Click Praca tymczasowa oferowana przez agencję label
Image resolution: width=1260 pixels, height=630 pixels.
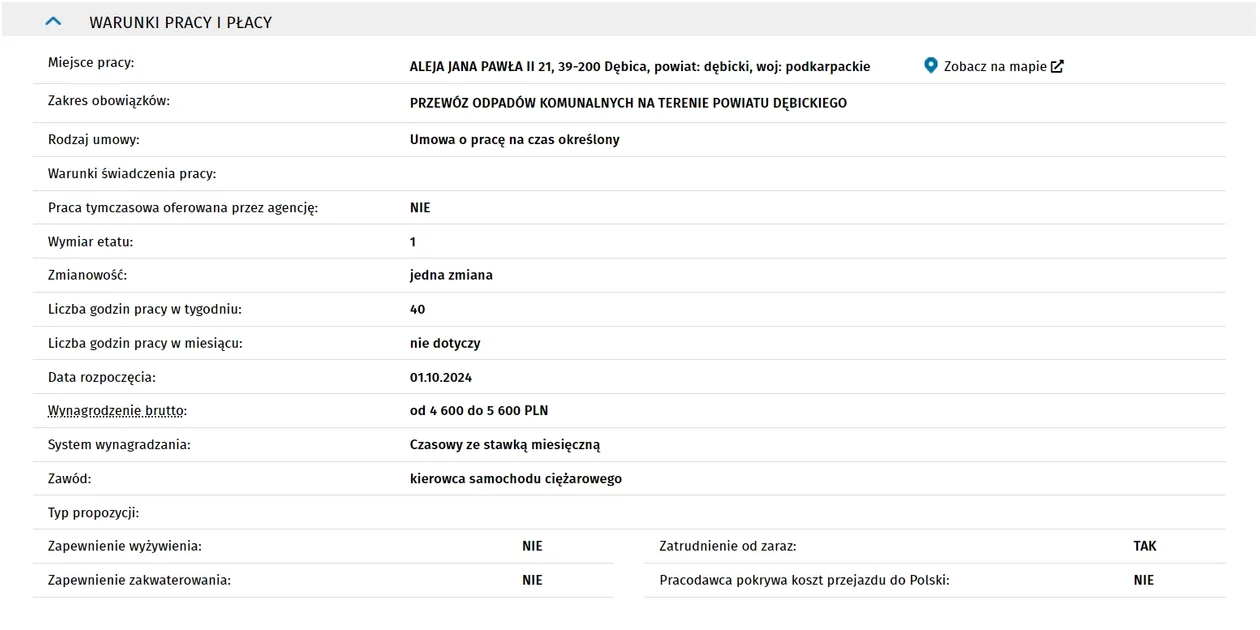(183, 208)
